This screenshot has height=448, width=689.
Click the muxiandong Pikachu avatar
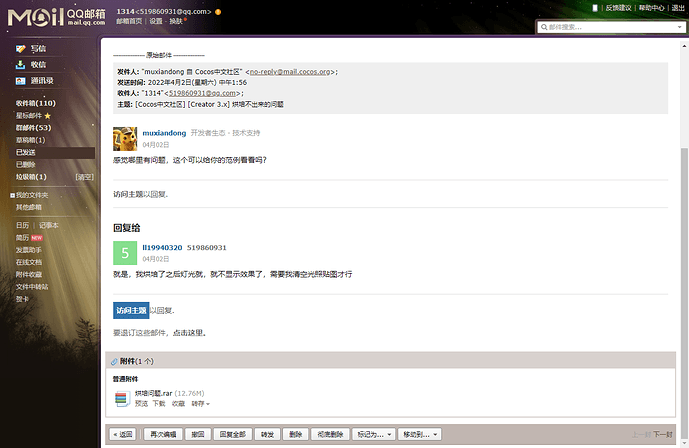(x=125, y=139)
